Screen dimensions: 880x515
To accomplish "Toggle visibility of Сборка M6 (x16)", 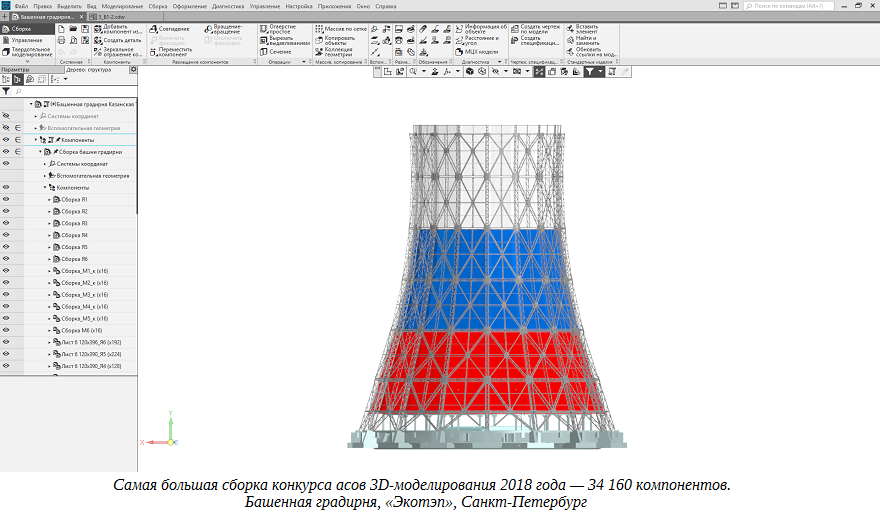I will (x=6, y=330).
